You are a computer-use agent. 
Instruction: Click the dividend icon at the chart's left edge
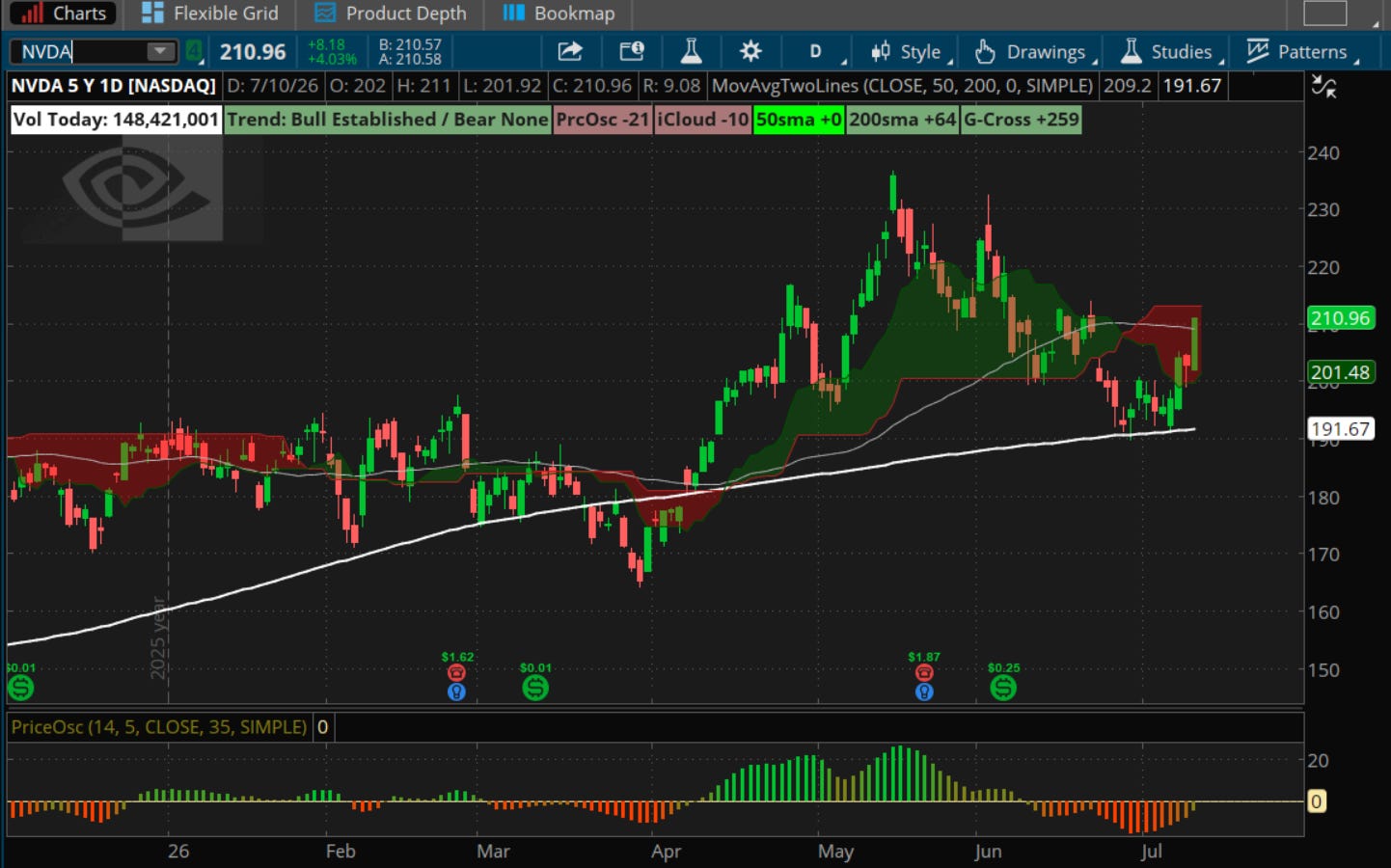[20, 688]
